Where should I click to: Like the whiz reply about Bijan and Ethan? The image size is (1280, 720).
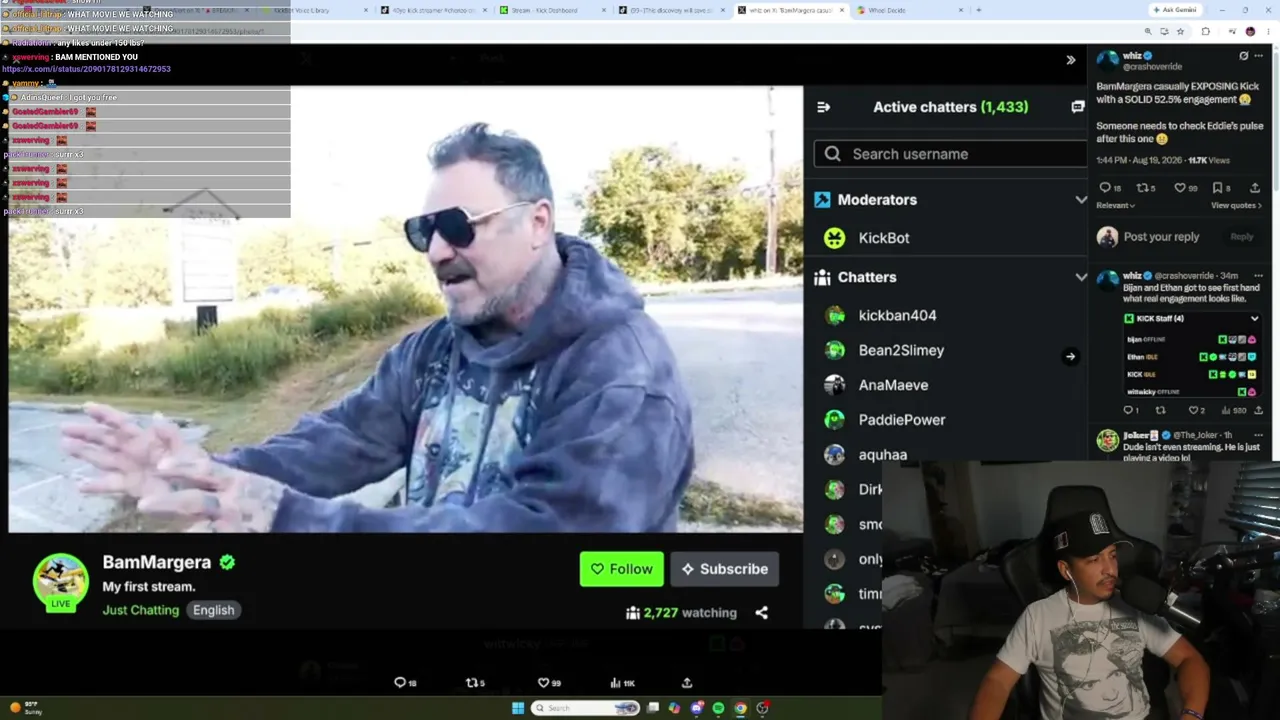[1192, 410]
